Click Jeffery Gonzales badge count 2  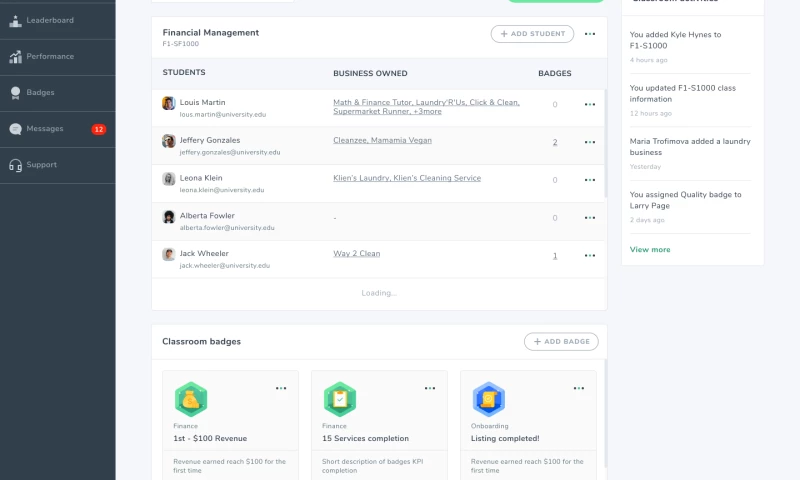pos(555,142)
